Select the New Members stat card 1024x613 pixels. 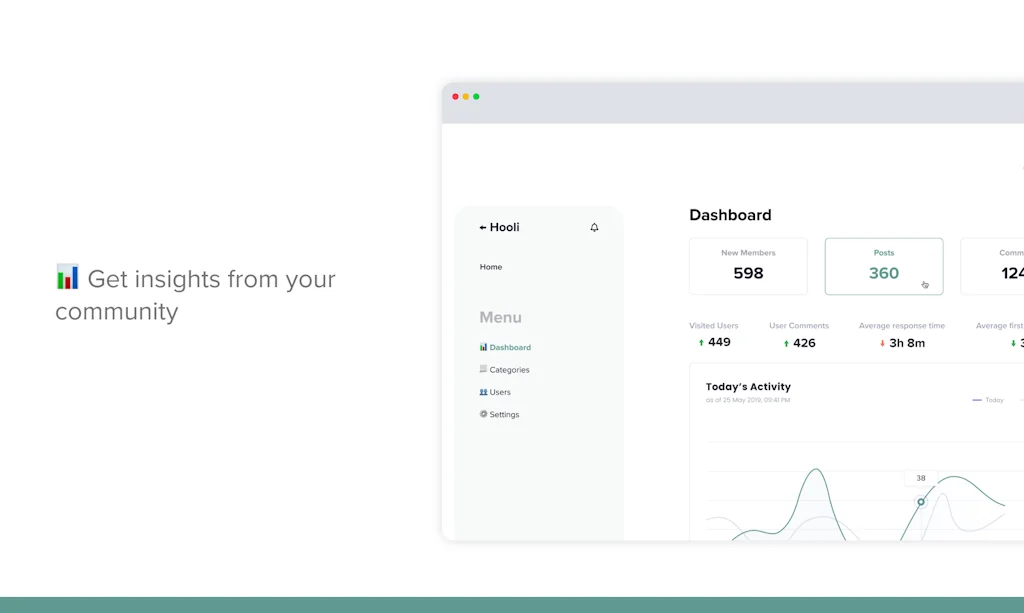[x=748, y=267]
